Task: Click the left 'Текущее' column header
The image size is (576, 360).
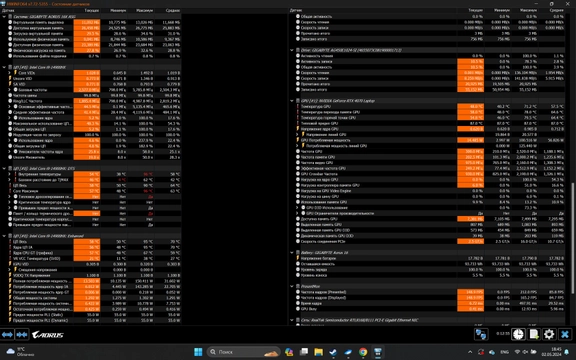Action: [91, 10]
